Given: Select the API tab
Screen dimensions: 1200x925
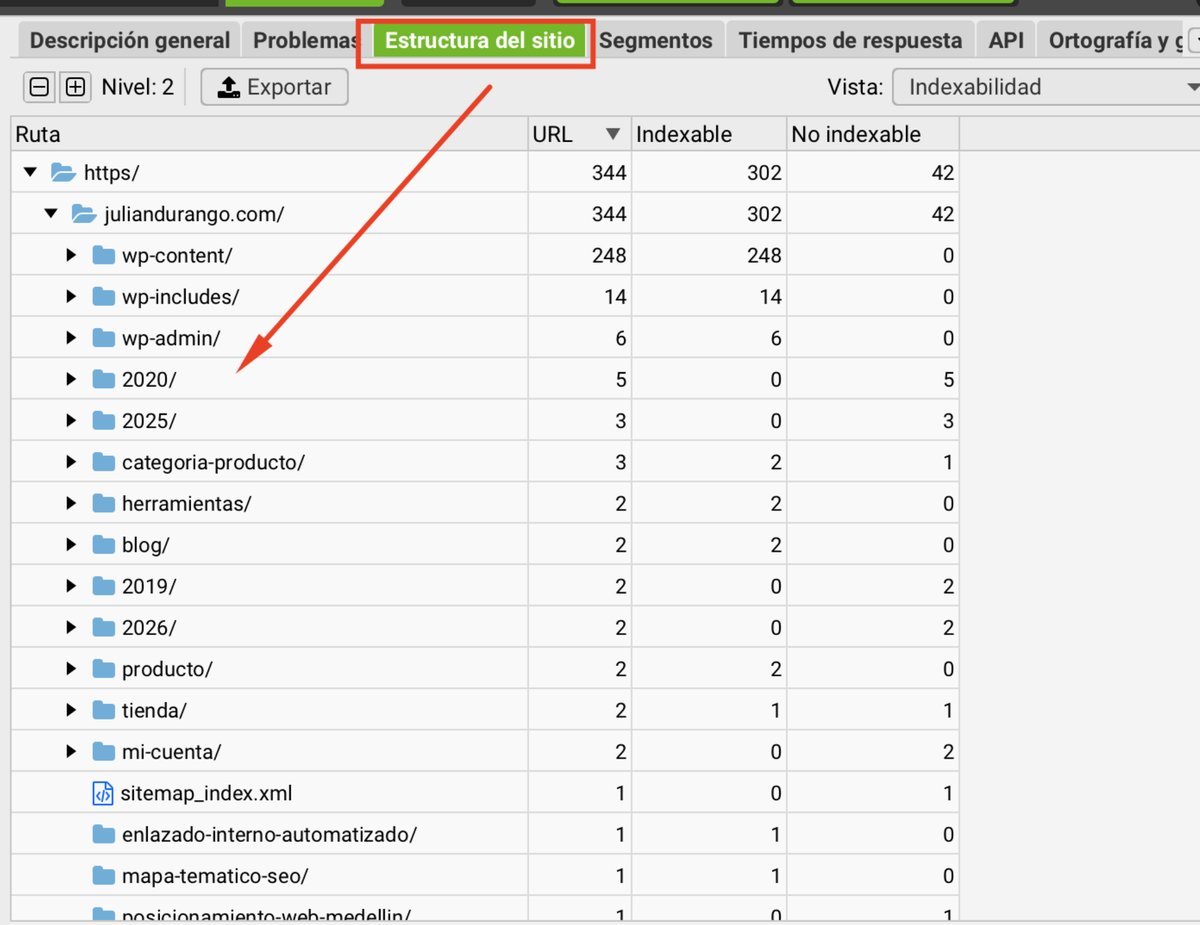Looking at the screenshot, I should (x=1006, y=39).
